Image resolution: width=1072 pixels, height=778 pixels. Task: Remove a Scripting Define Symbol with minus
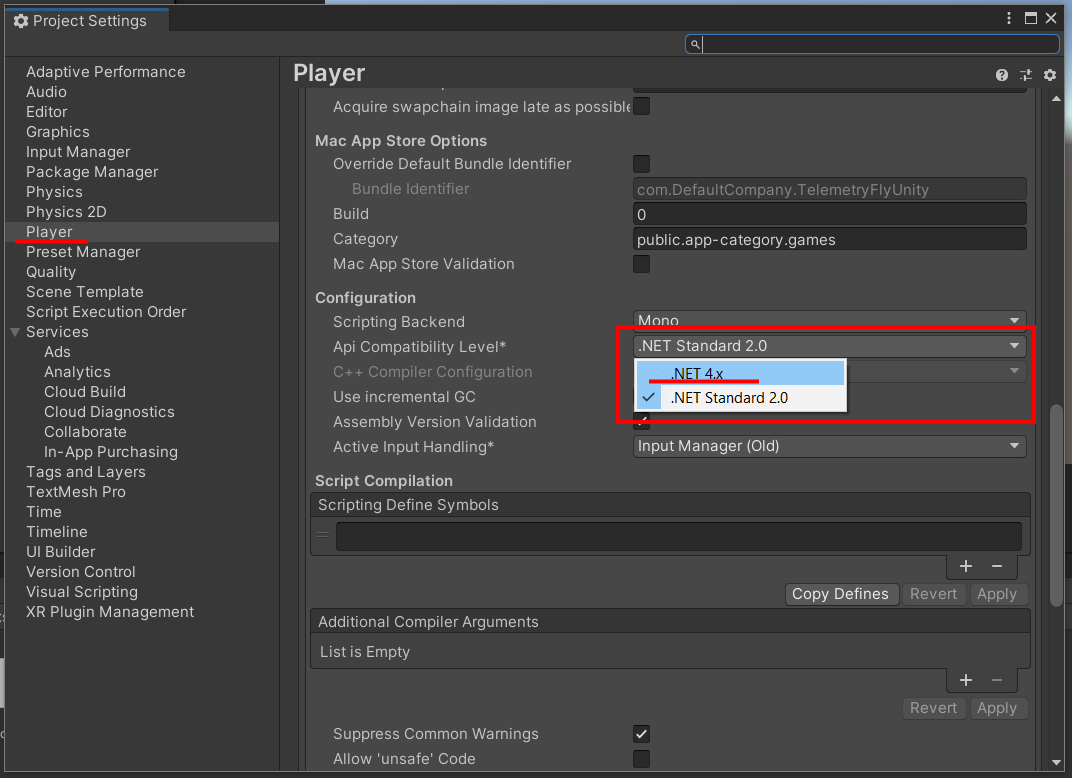997,566
